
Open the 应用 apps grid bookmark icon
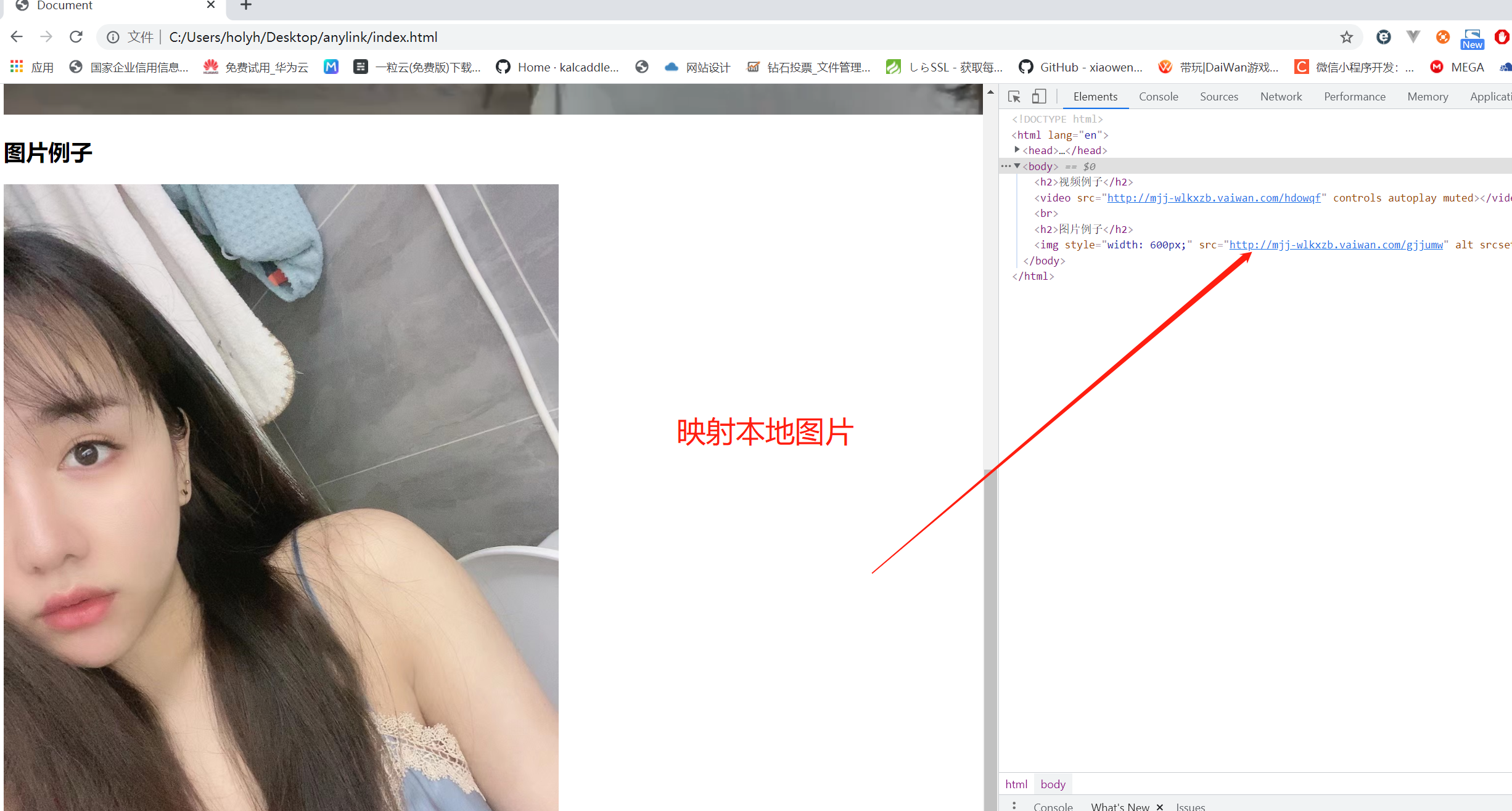click(16, 67)
